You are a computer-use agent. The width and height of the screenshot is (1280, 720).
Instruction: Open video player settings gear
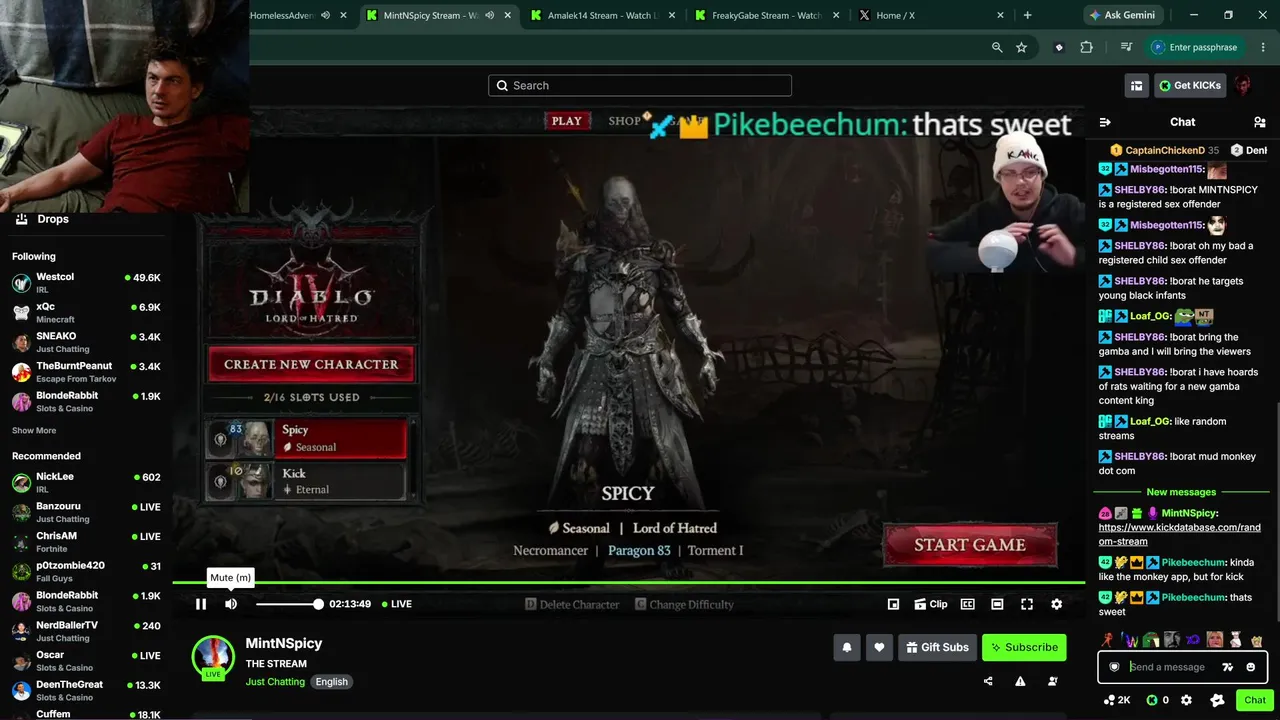pyautogui.click(x=1056, y=604)
